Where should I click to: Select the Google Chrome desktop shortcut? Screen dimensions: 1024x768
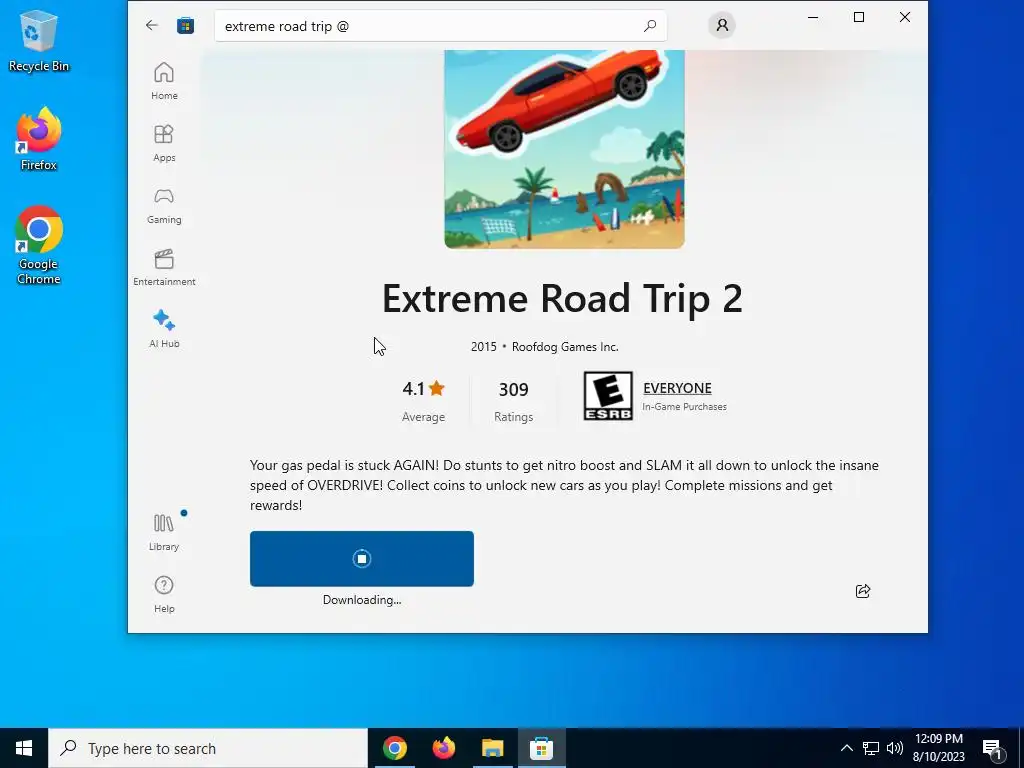point(39,246)
